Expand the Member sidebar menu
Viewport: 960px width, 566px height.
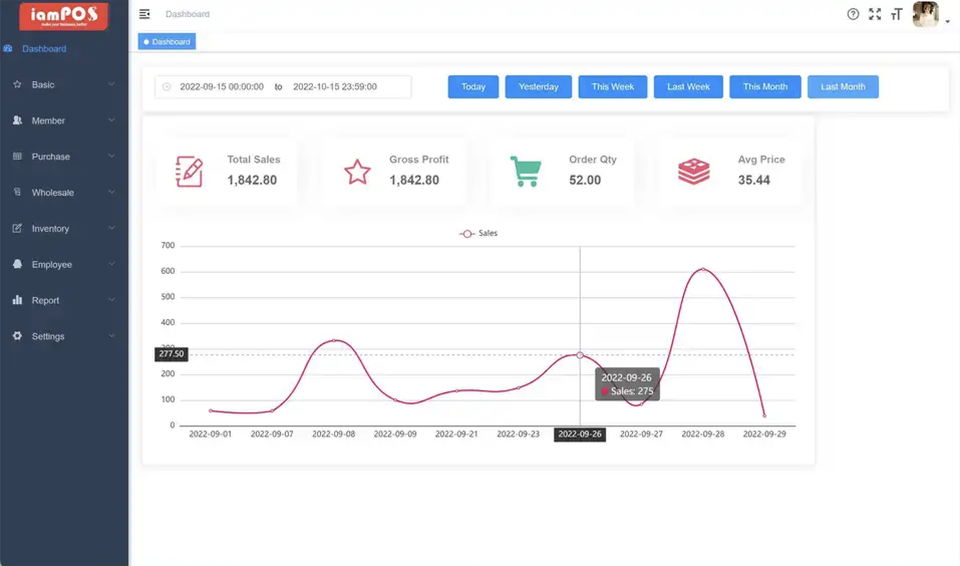pos(64,121)
